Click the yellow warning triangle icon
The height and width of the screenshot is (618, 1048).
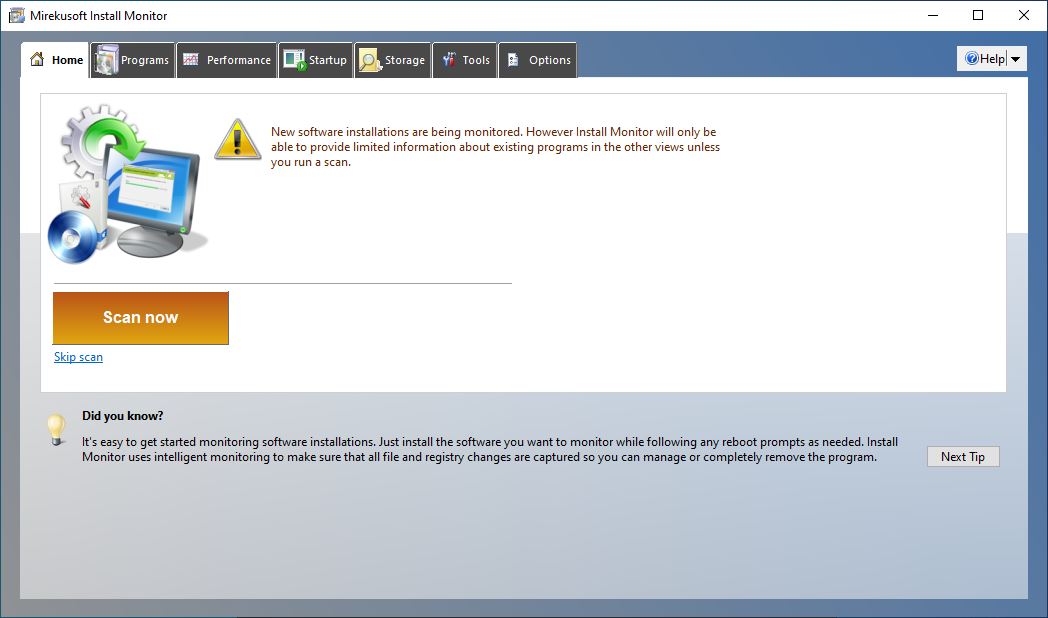coord(237,140)
